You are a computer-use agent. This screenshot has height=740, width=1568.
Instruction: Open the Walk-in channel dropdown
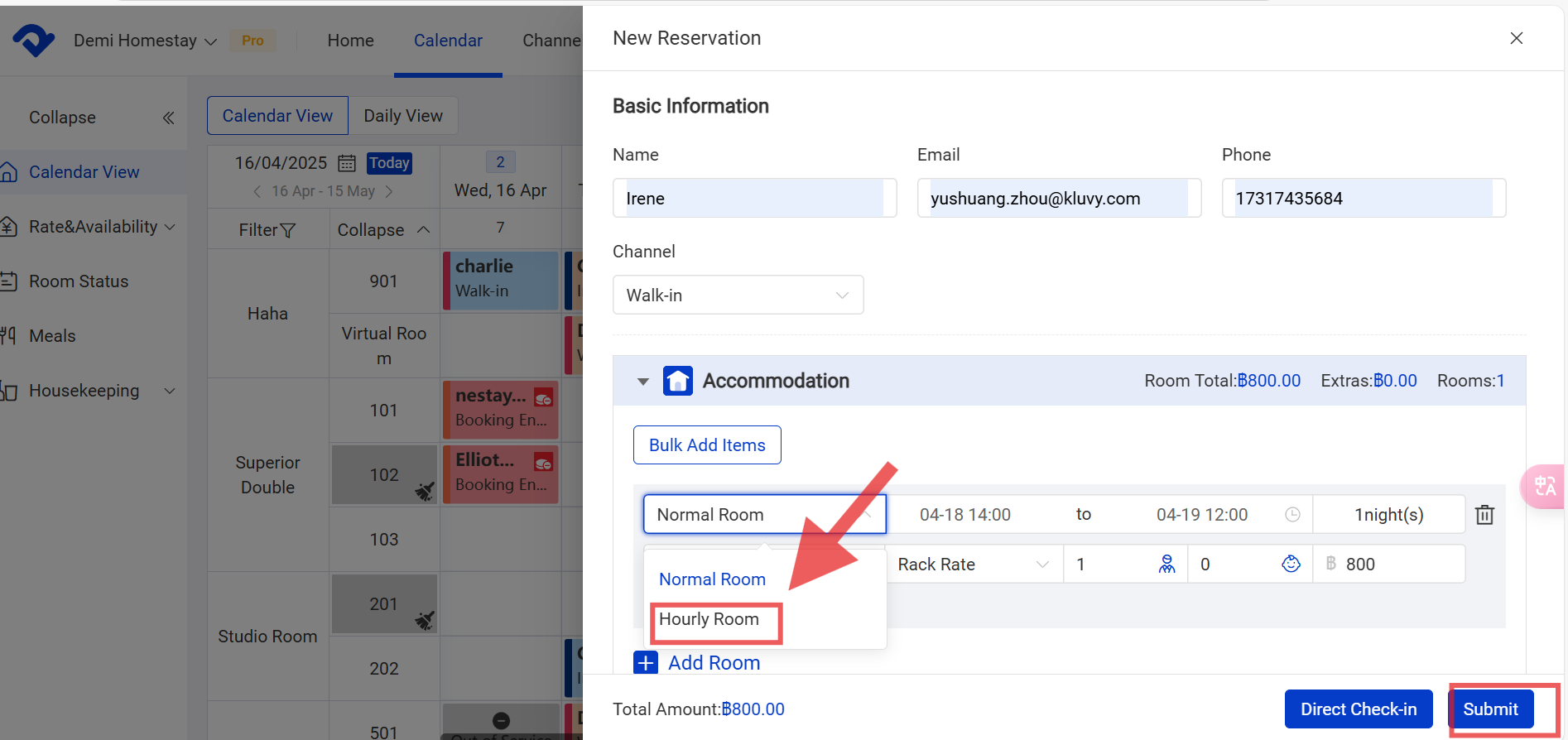coord(738,296)
